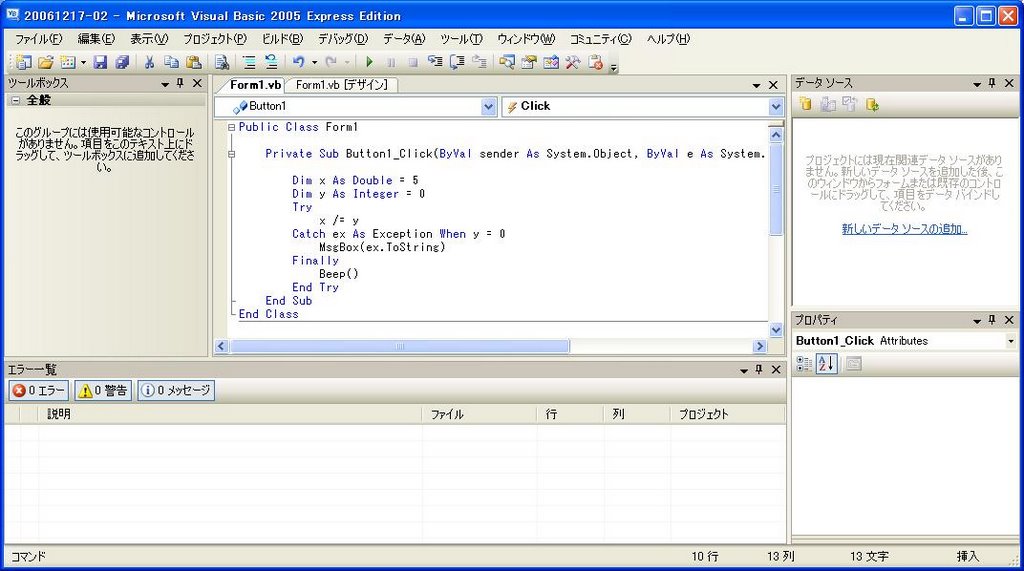Open ツールボックス panel window position menu
Screen dimensions: 1024x571
tap(165, 84)
